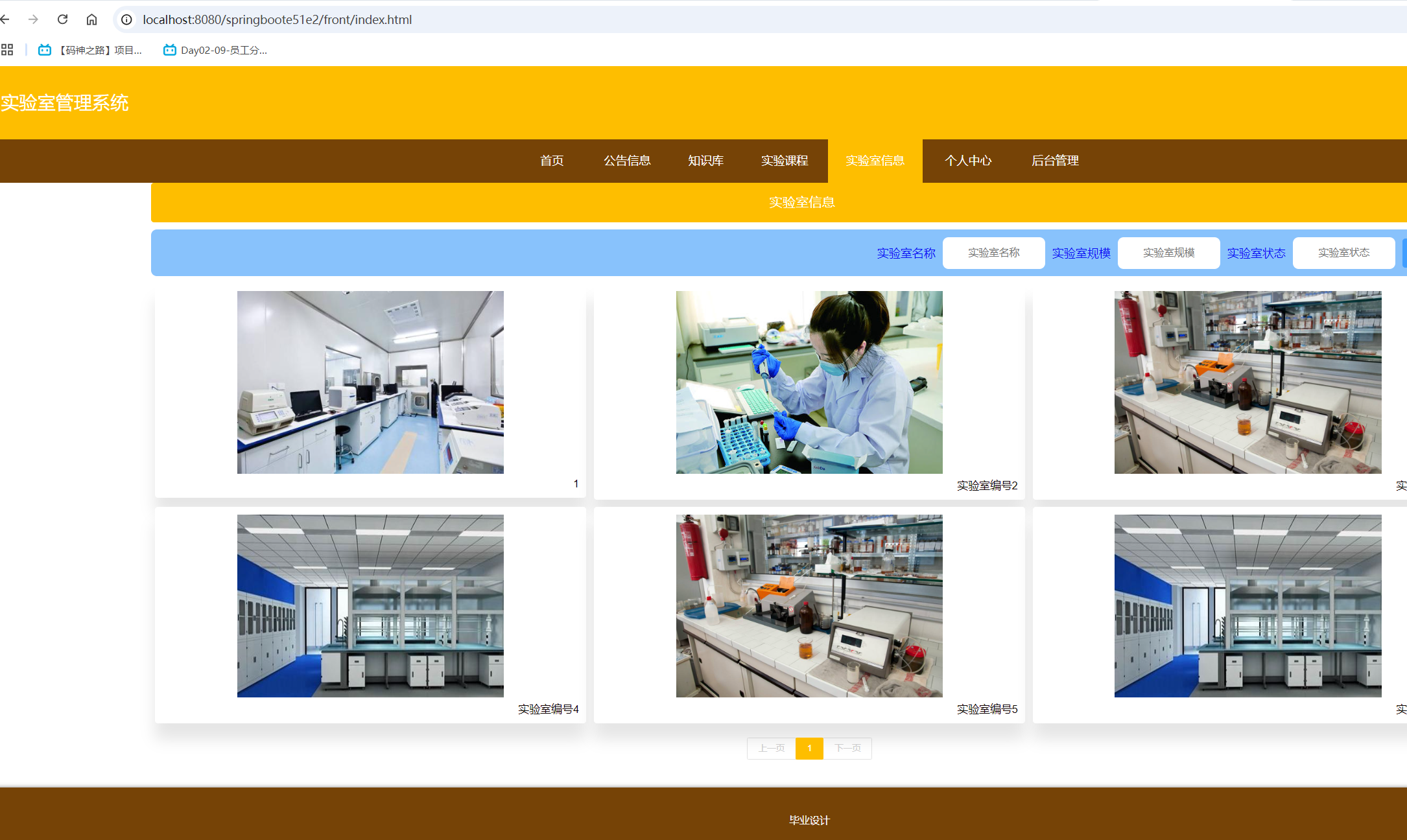1407x840 pixels.
Task: Click the browser back arrow icon
Action: (5, 19)
